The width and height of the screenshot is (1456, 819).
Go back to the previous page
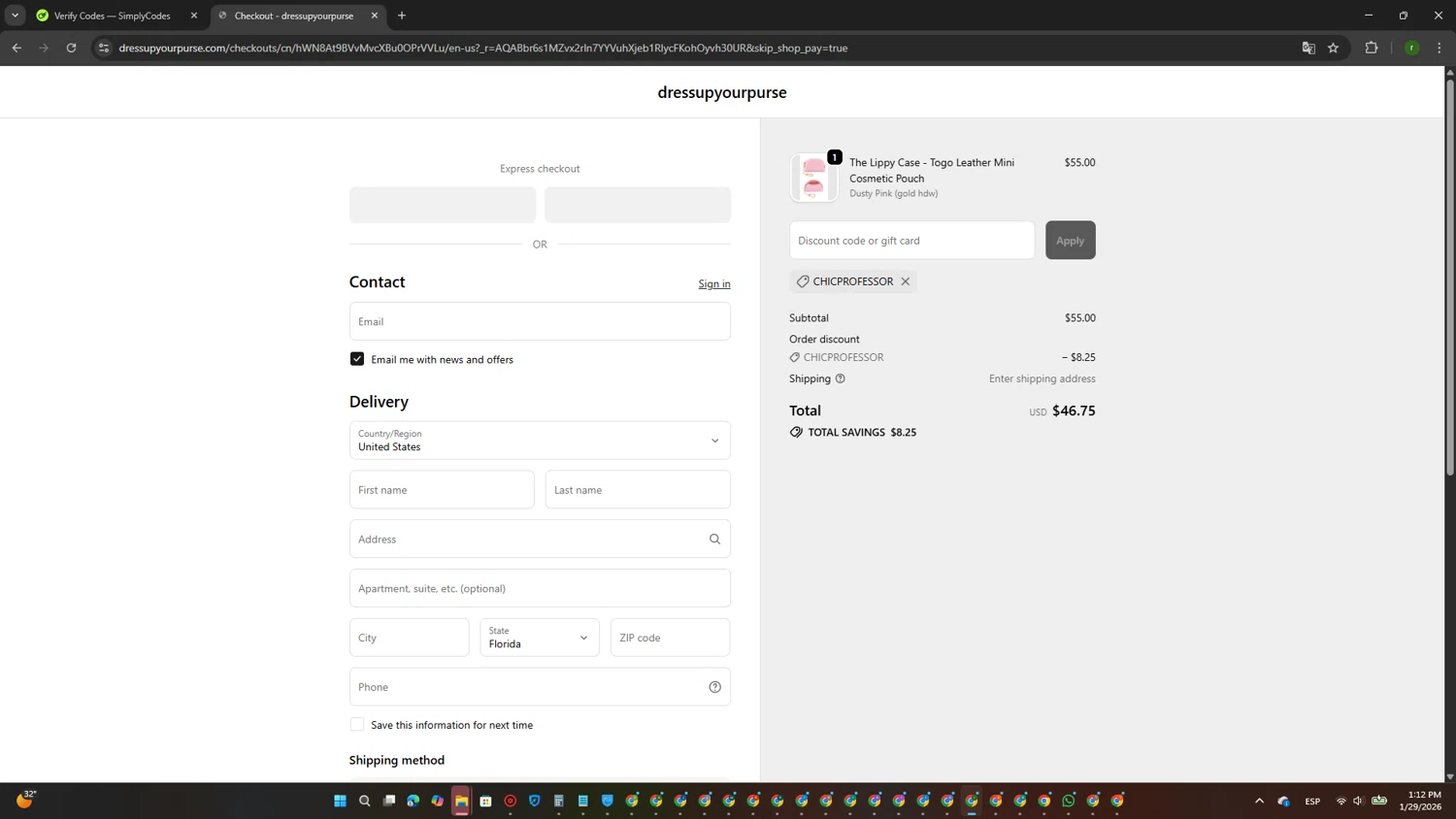coord(17,48)
